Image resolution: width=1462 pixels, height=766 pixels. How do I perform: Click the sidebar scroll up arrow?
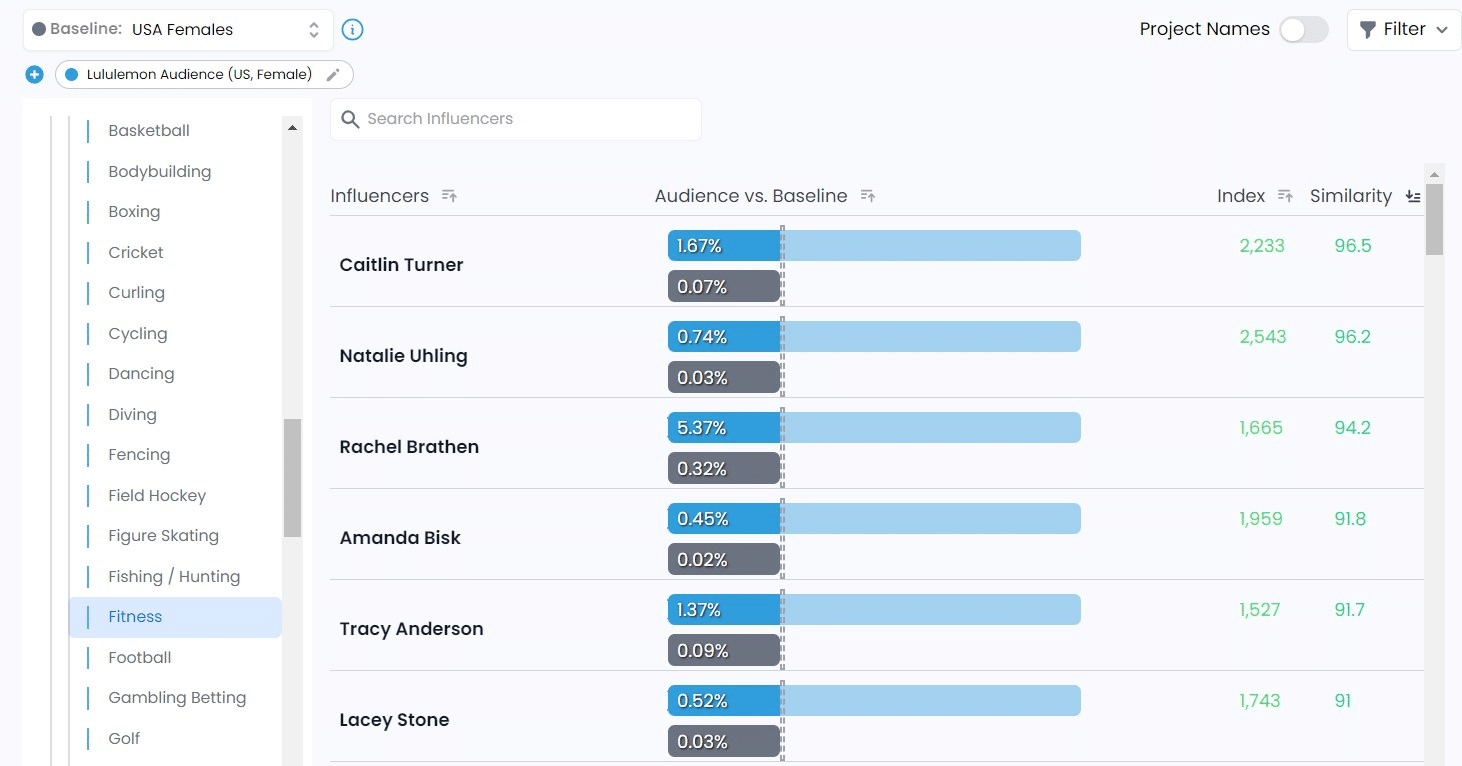pyautogui.click(x=292, y=128)
